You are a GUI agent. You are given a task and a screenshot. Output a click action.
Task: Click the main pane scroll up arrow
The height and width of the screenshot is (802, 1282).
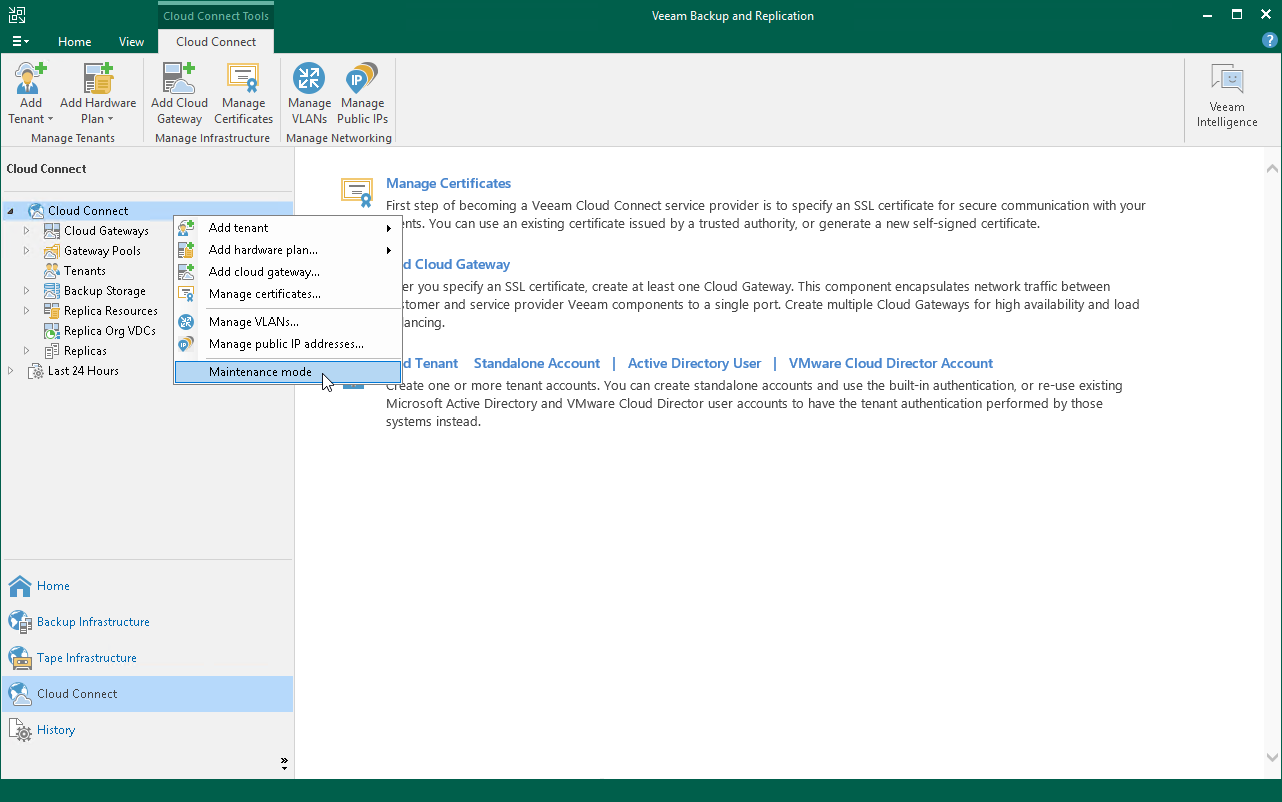(x=1272, y=168)
